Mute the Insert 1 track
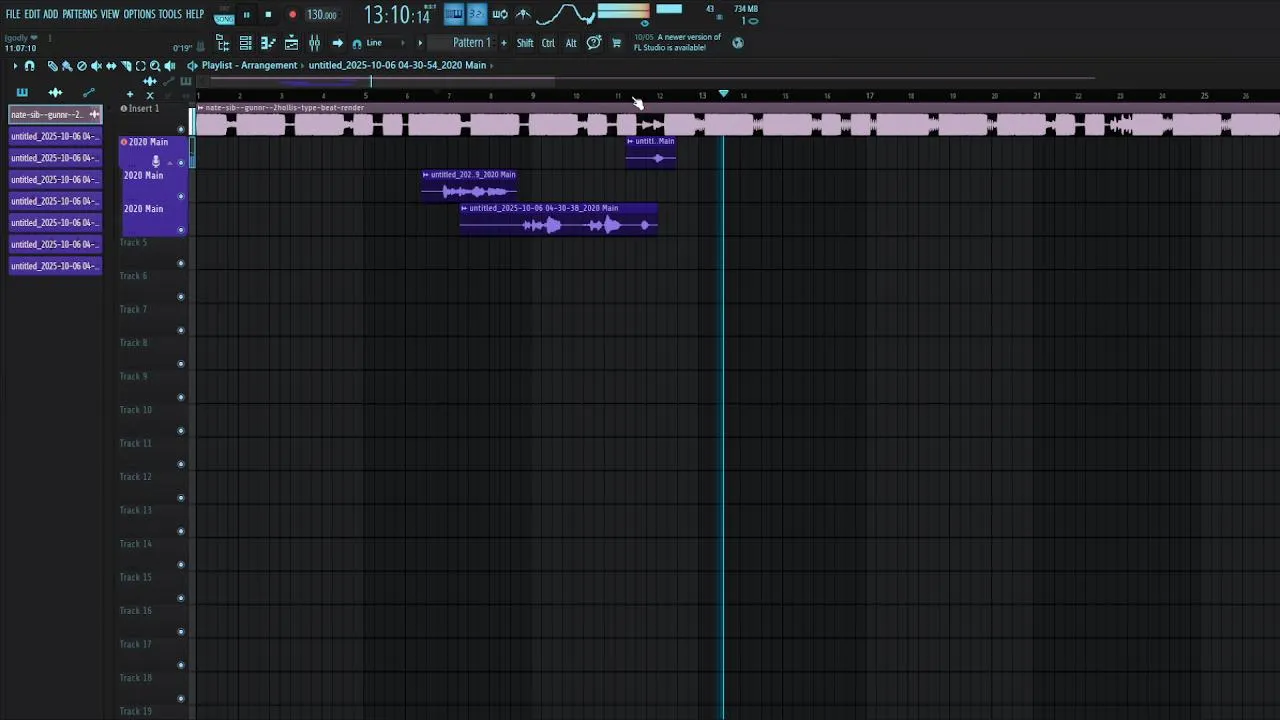The width and height of the screenshot is (1280, 720). (181, 129)
